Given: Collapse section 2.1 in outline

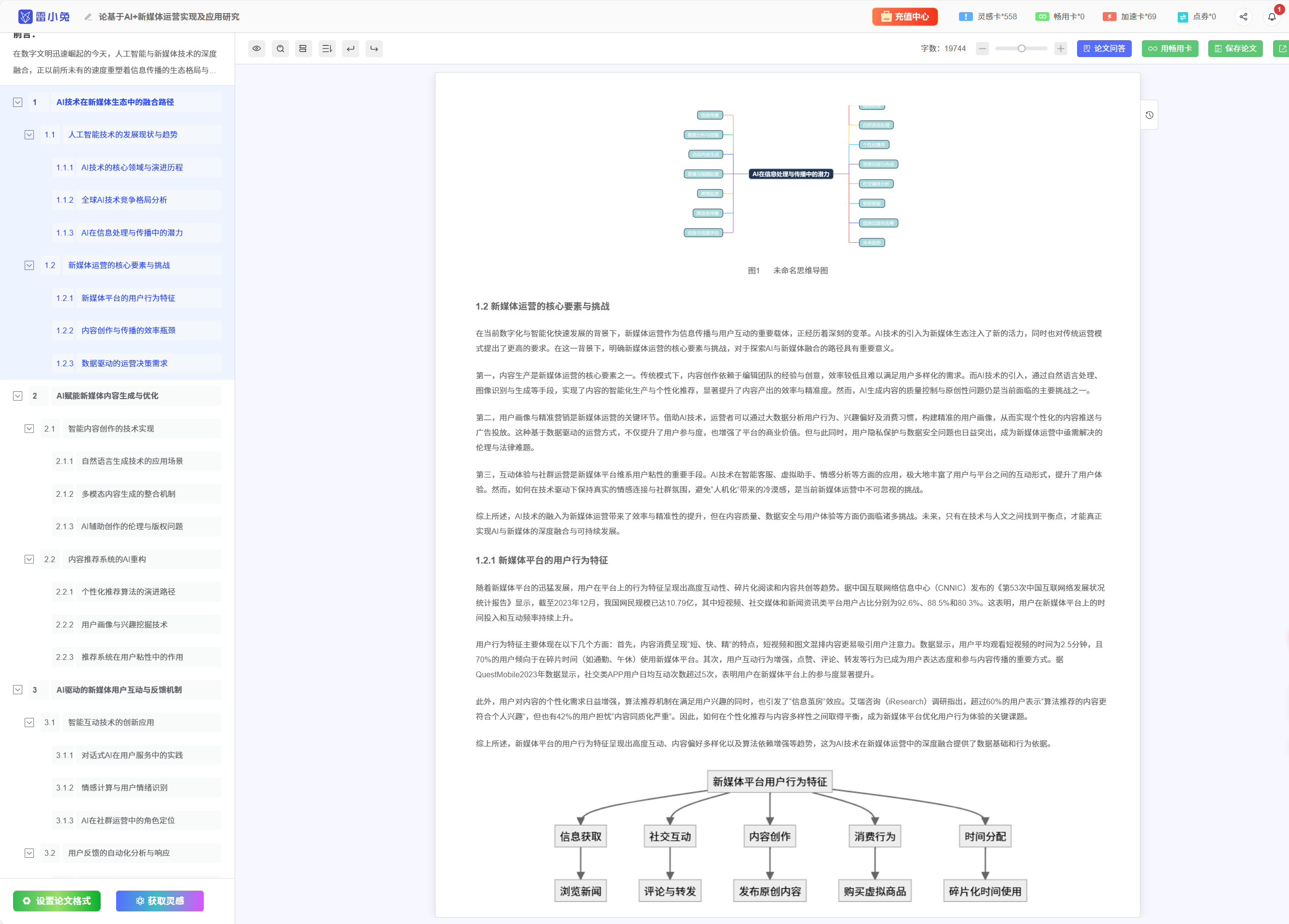Looking at the screenshot, I should pyautogui.click(x=29, y=429).
